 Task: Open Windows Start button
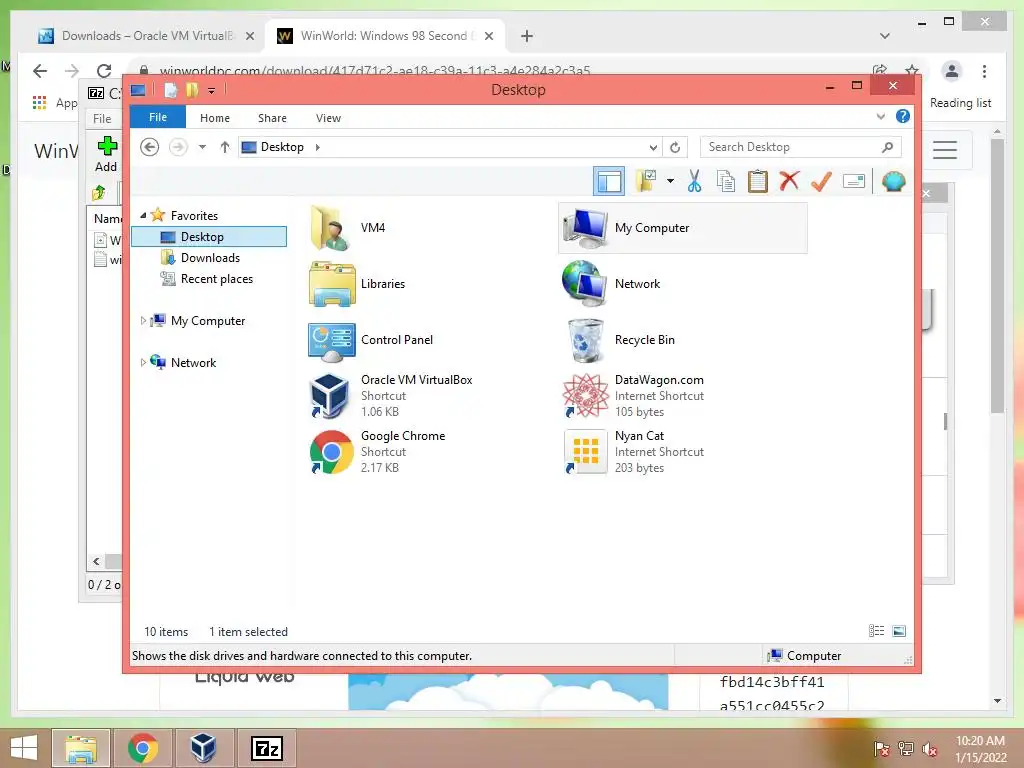[24, 748]
